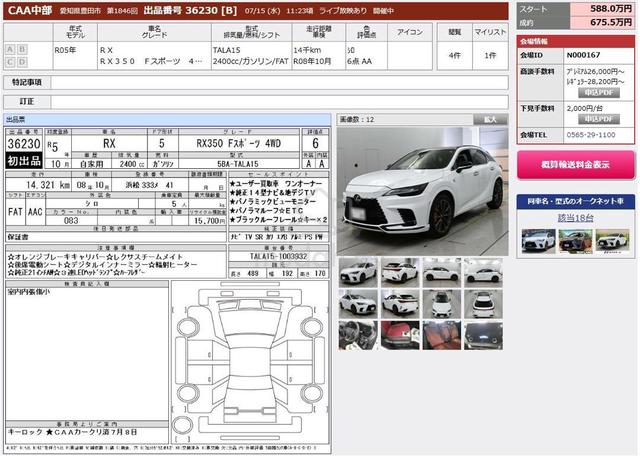640x456 pixels.
Task: Select the straight front view thumbnail
Action: coord(442,304)
